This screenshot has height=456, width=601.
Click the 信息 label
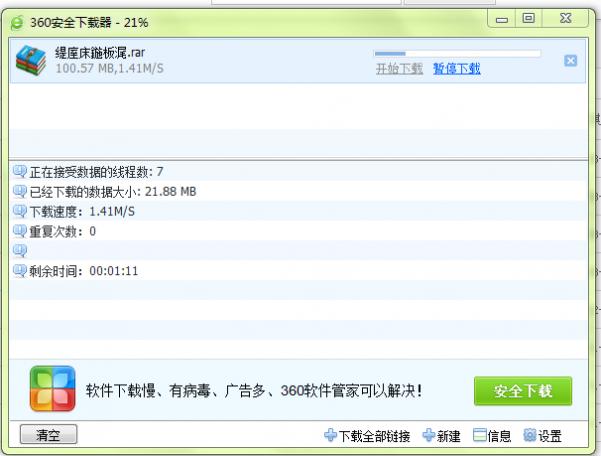click(x=499, y=436)
